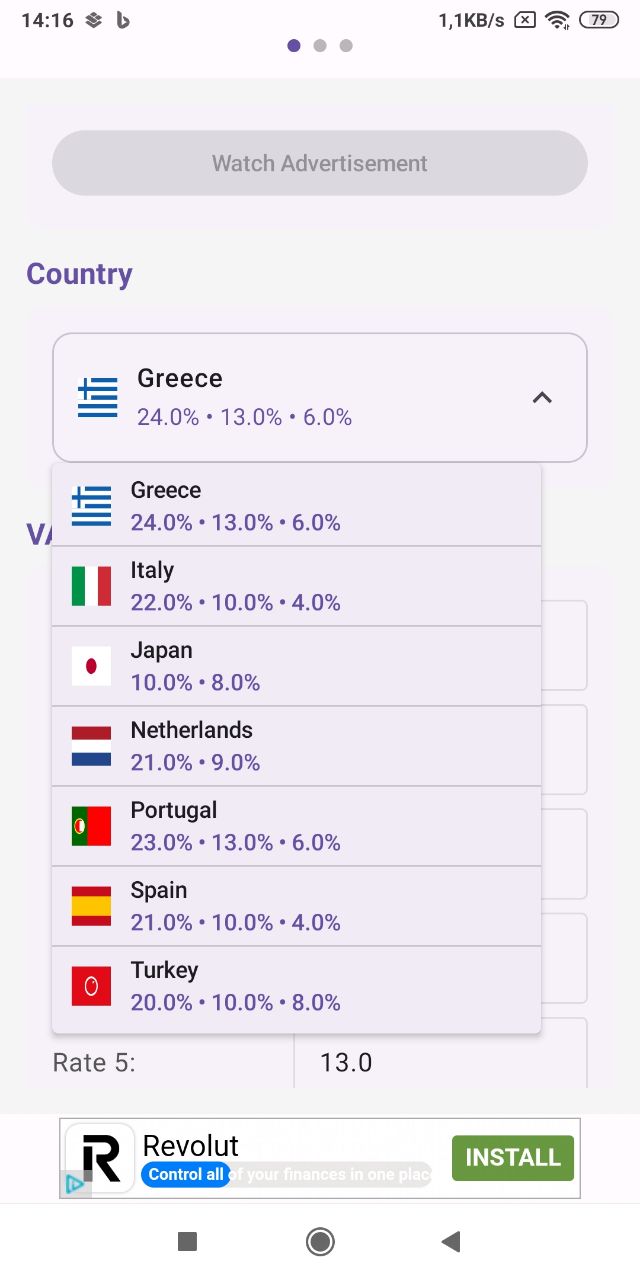This screenshot has height=1280, width=640.
Task: Install the Revolut app from ad
Action: point(512,1158)
